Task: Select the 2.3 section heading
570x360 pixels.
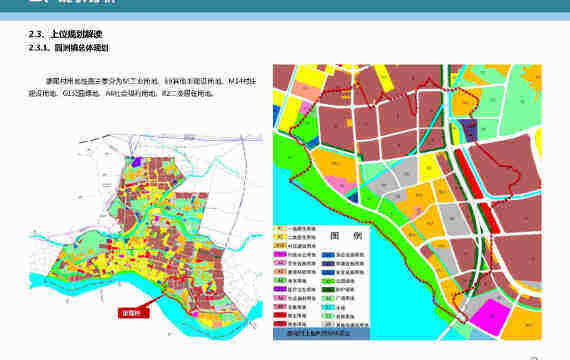Action: (65, 34)
